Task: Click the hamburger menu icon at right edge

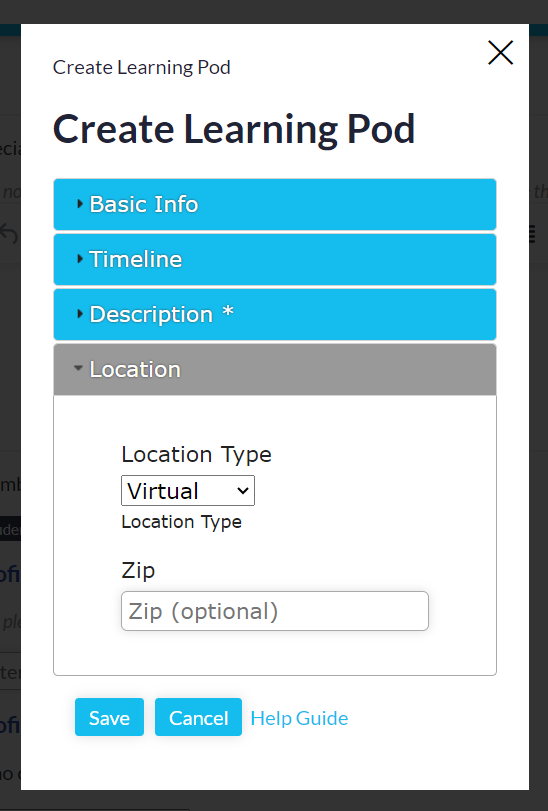Action: [x=531, y=234]
